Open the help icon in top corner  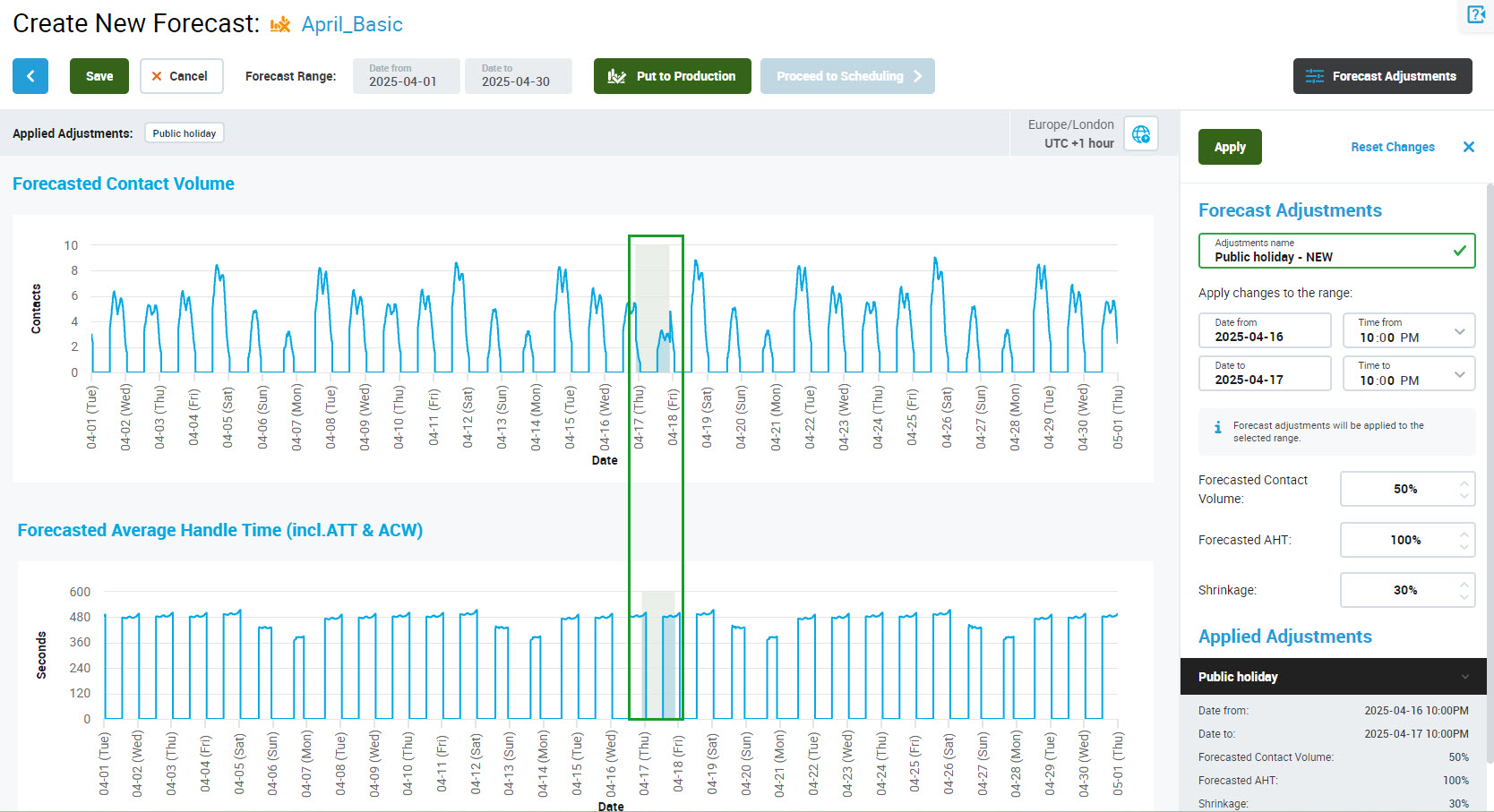pyautogui.click(x=1475, y=14)
